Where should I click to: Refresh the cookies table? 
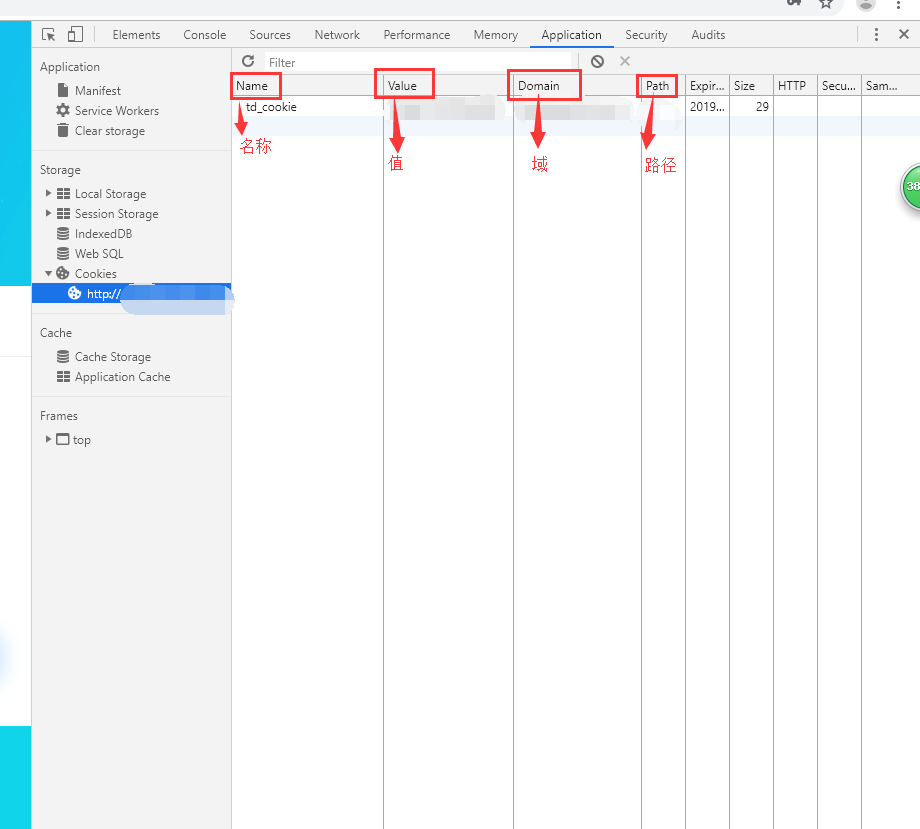coord(248,61)
